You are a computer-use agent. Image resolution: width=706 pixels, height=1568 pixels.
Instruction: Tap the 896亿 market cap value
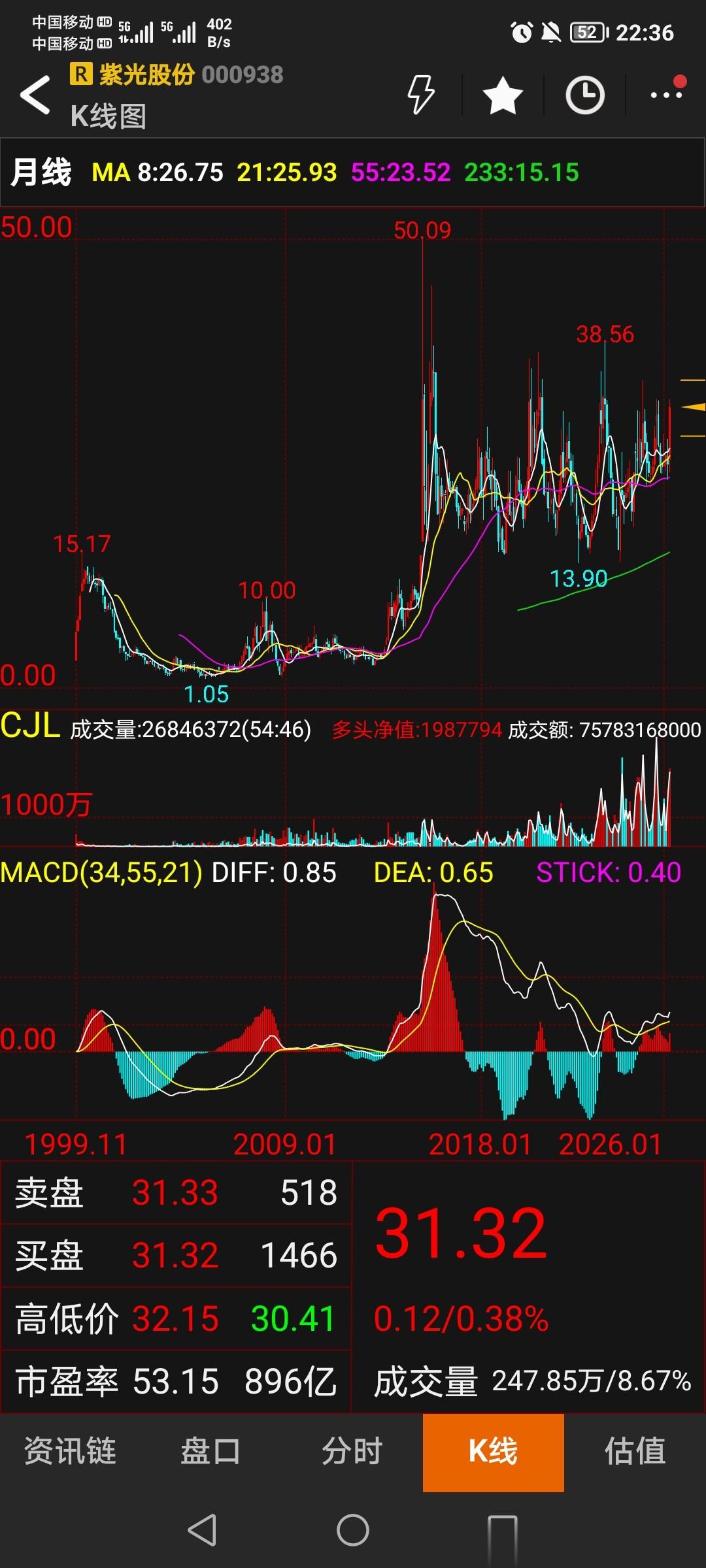pyautogui.click(x=291, y=1381)
